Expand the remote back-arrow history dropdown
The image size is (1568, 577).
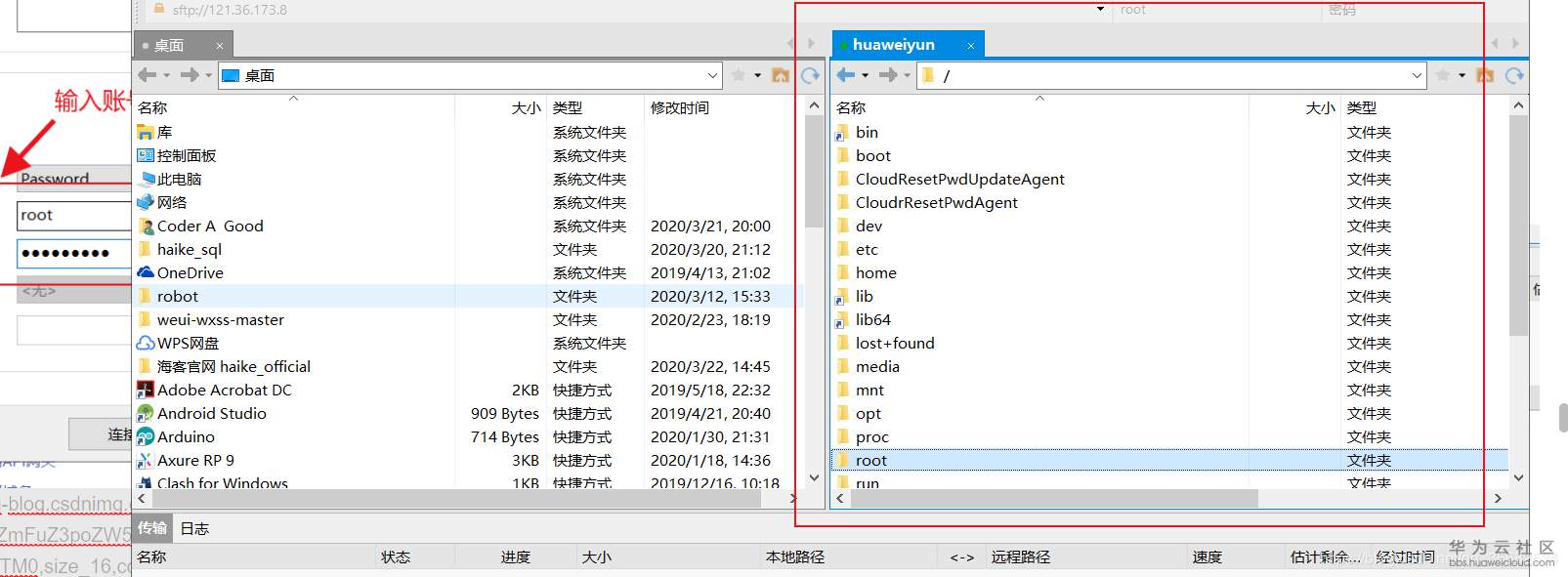(866, 75)
